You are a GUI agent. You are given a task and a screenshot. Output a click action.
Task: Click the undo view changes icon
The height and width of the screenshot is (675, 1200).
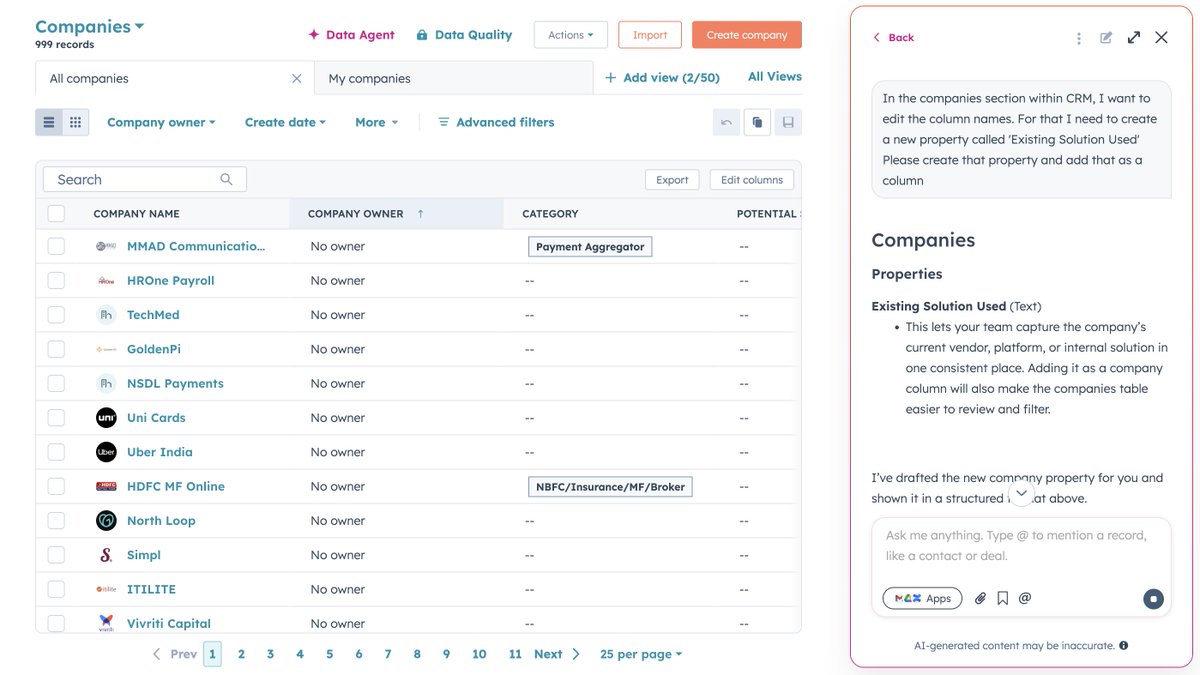[x=726, y=122]
